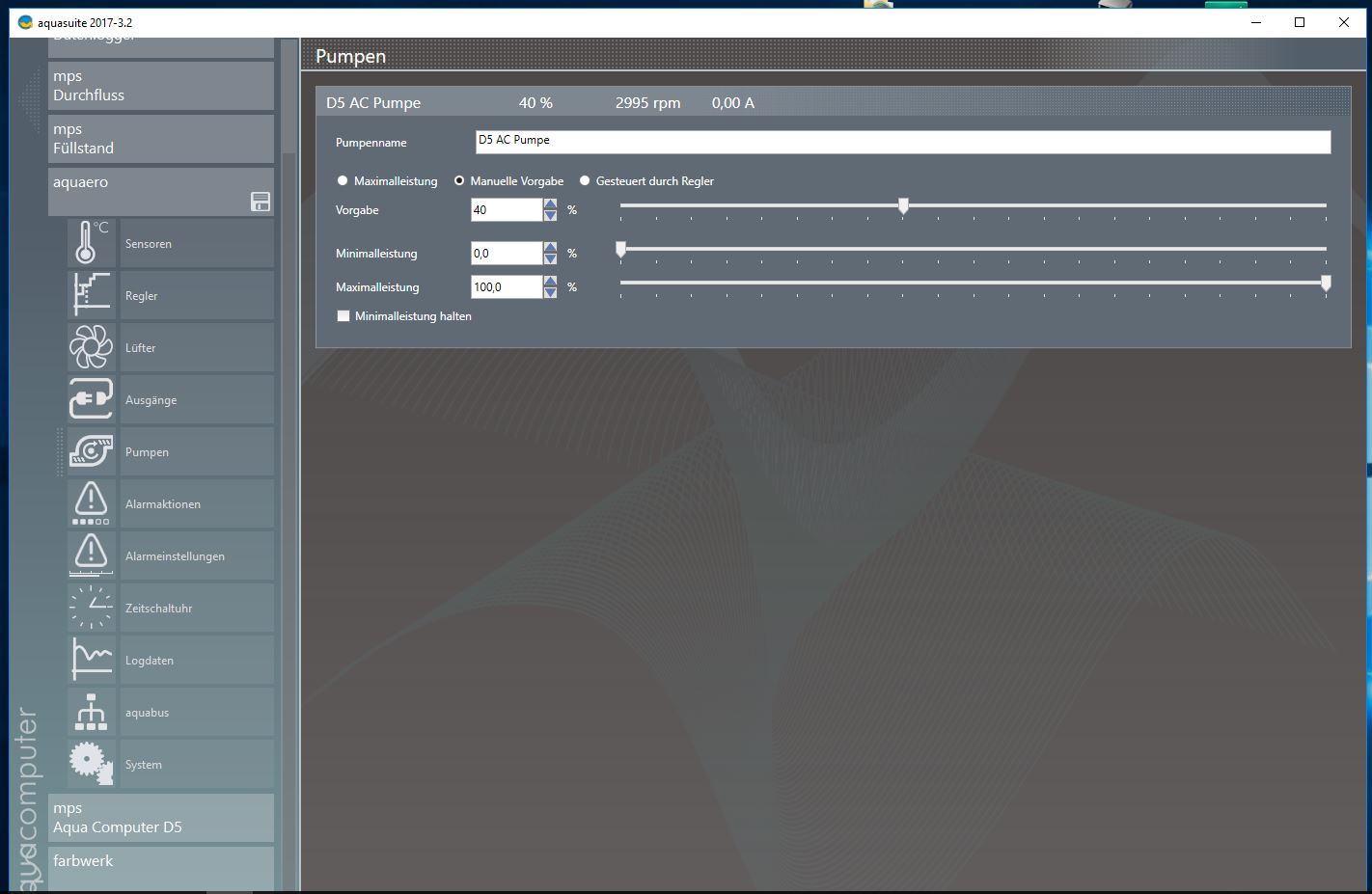The height and width of the screenshot is (894, 1372).
Task: Select the Lüfter menu entry
Action: pyautogui.click(x=197, y=347)
